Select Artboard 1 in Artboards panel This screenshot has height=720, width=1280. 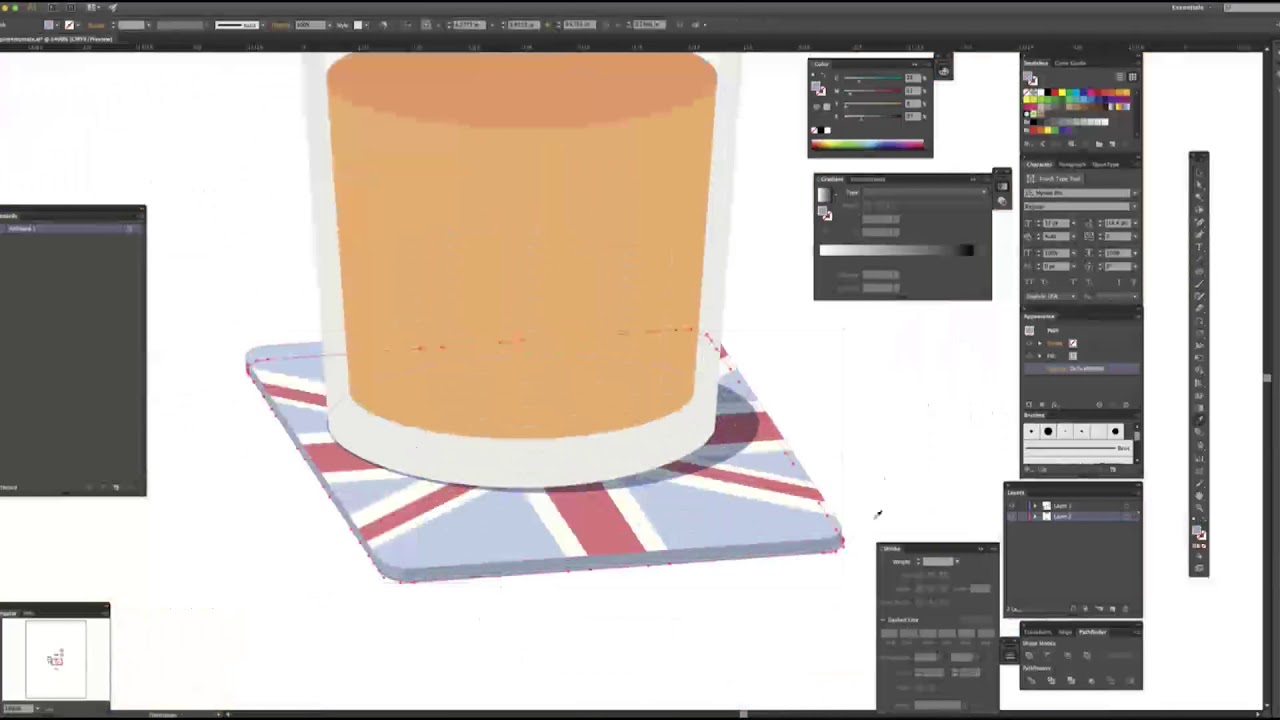[68, 229]
